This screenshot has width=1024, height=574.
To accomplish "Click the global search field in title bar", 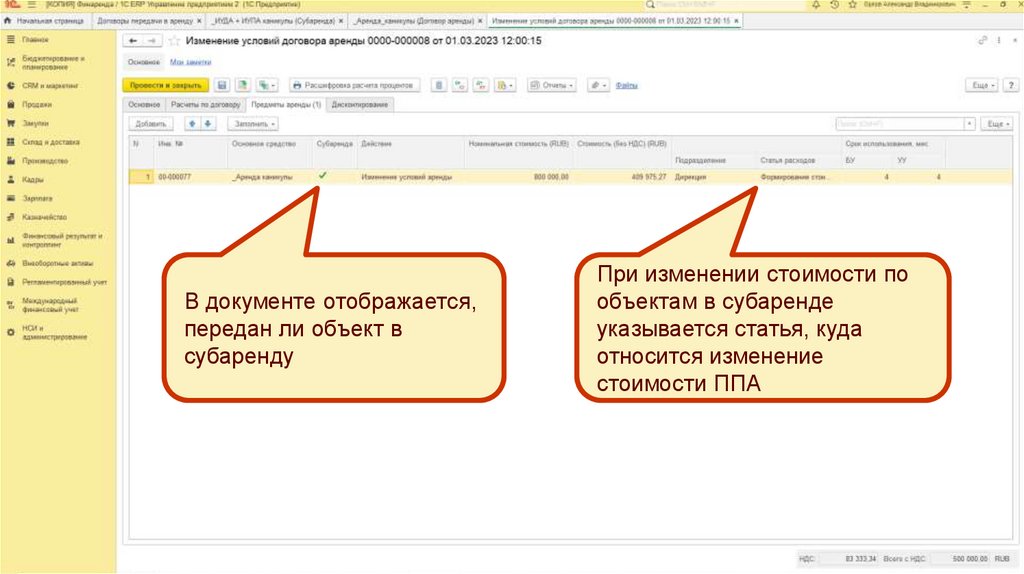I will (x=725, y=5).
